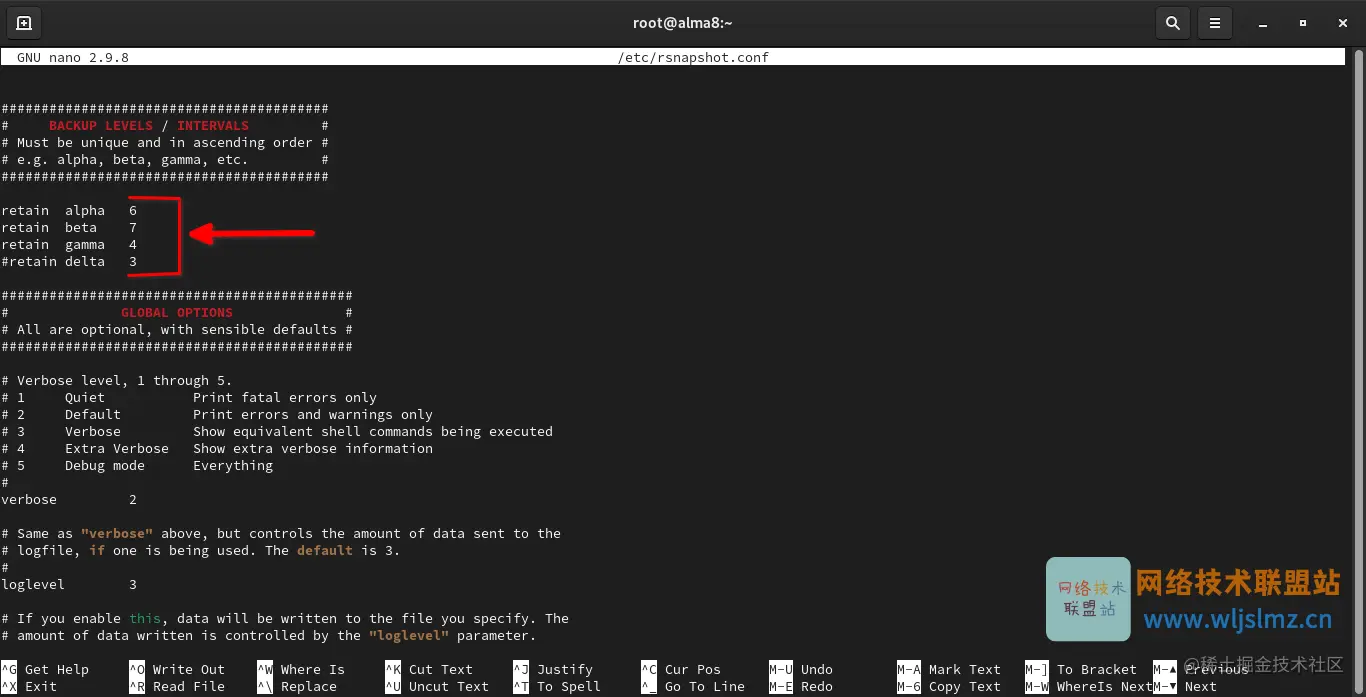The image size is (1366, 697).
Task: Place cursor on 'retain beta' line
Action: tap(69, 228)
